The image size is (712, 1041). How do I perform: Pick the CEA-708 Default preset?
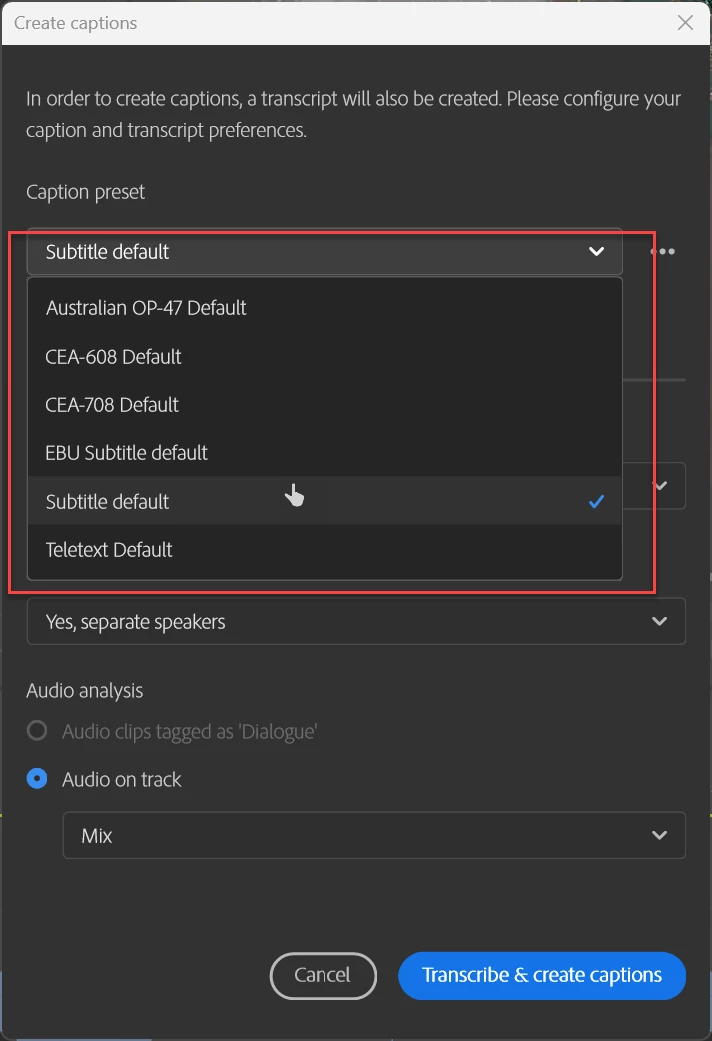pyautogui.click(x=112, y=404)
